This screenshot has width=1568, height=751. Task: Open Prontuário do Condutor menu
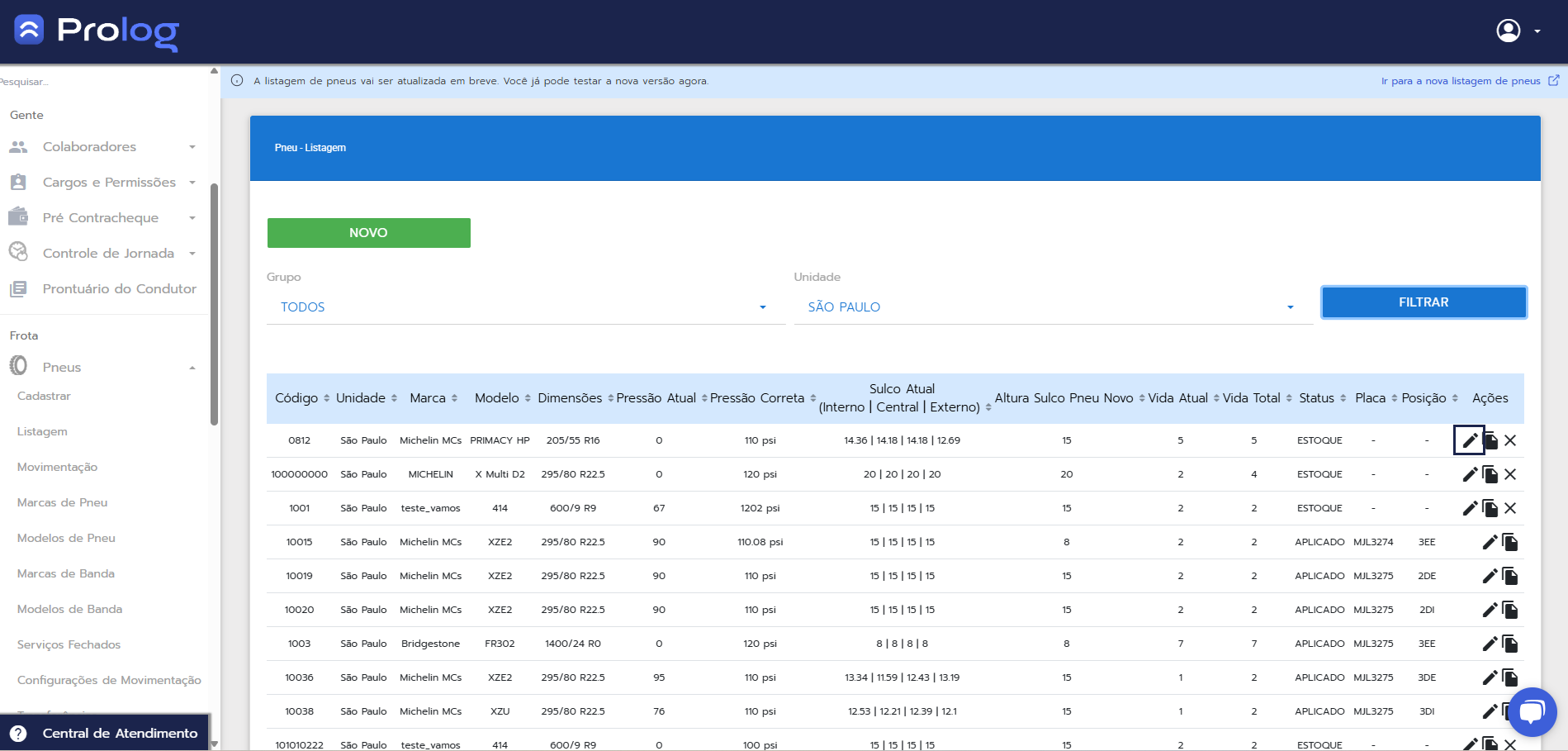[103, 289]
